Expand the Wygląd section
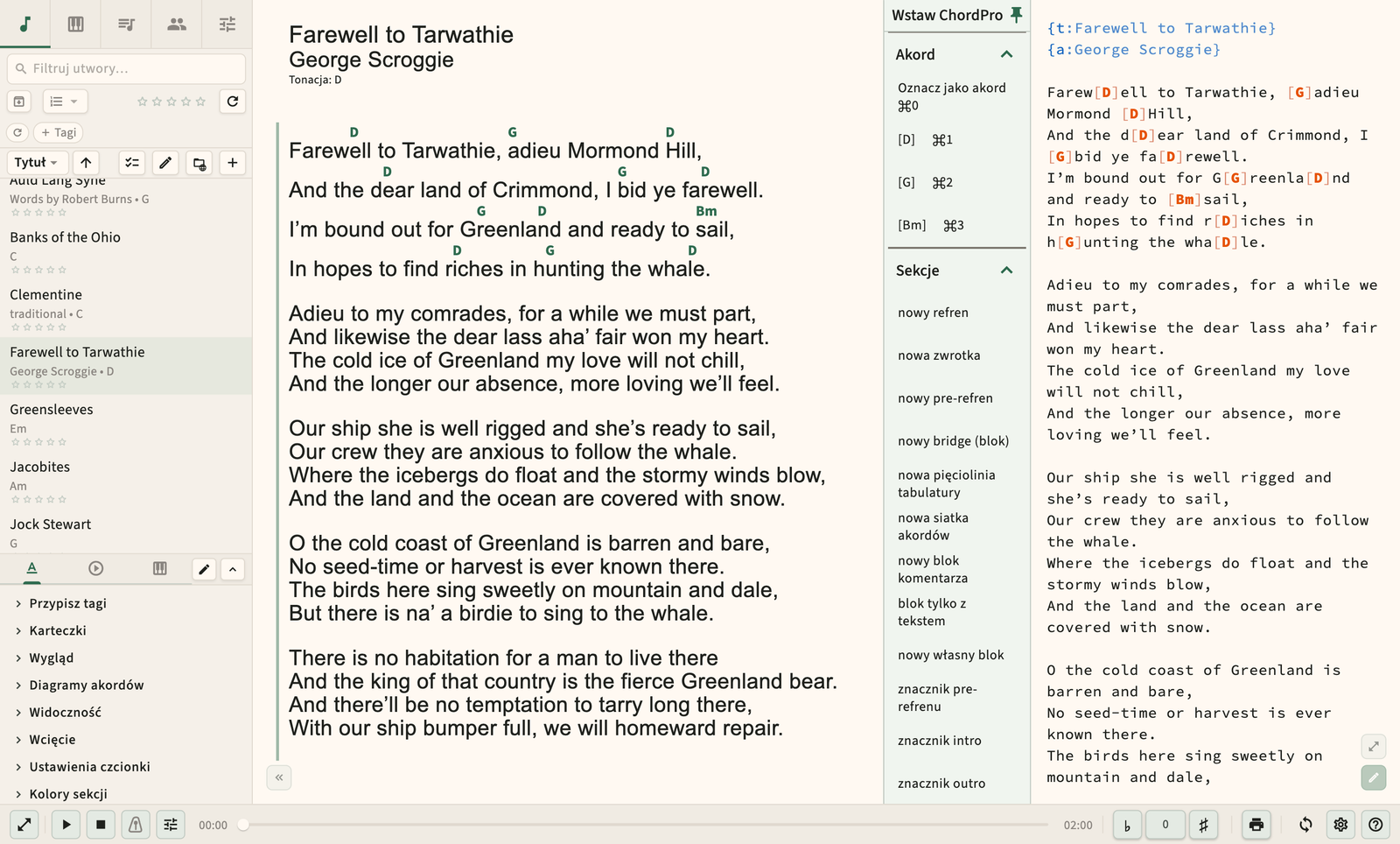1400x844 pixels. pos(126,658)
